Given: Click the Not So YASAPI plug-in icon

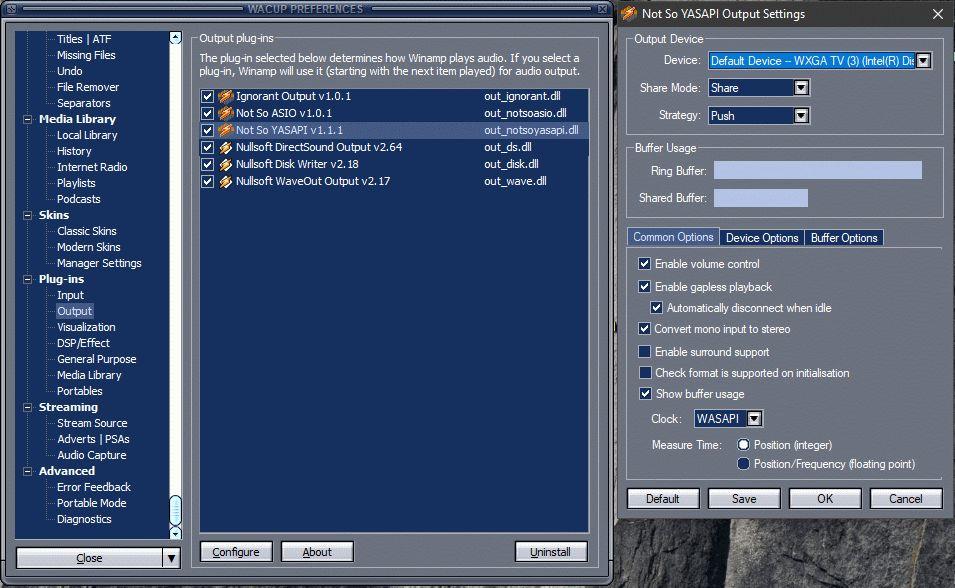Looking at the screenshot, I should click(226, 130).
